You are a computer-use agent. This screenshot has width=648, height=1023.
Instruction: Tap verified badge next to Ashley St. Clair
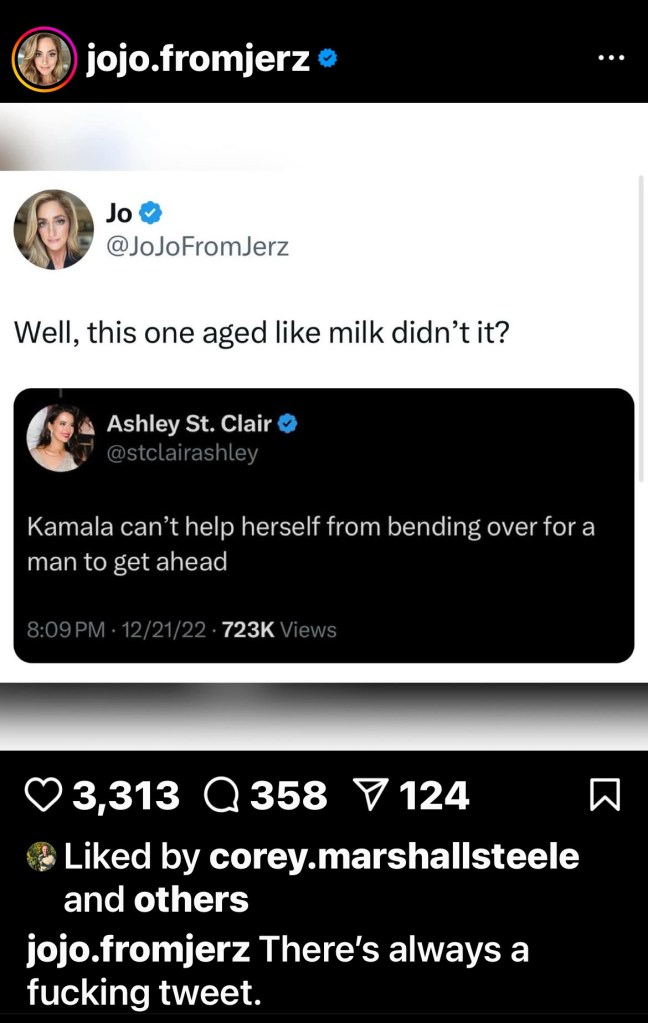(288, 424)
